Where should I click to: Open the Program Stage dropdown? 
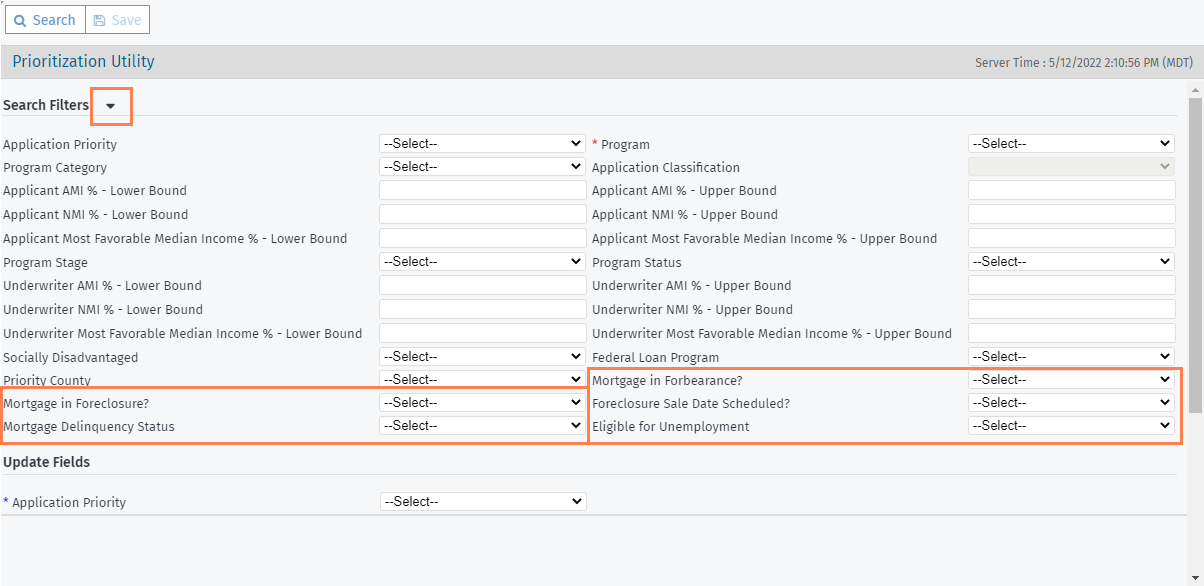point(482,262)
